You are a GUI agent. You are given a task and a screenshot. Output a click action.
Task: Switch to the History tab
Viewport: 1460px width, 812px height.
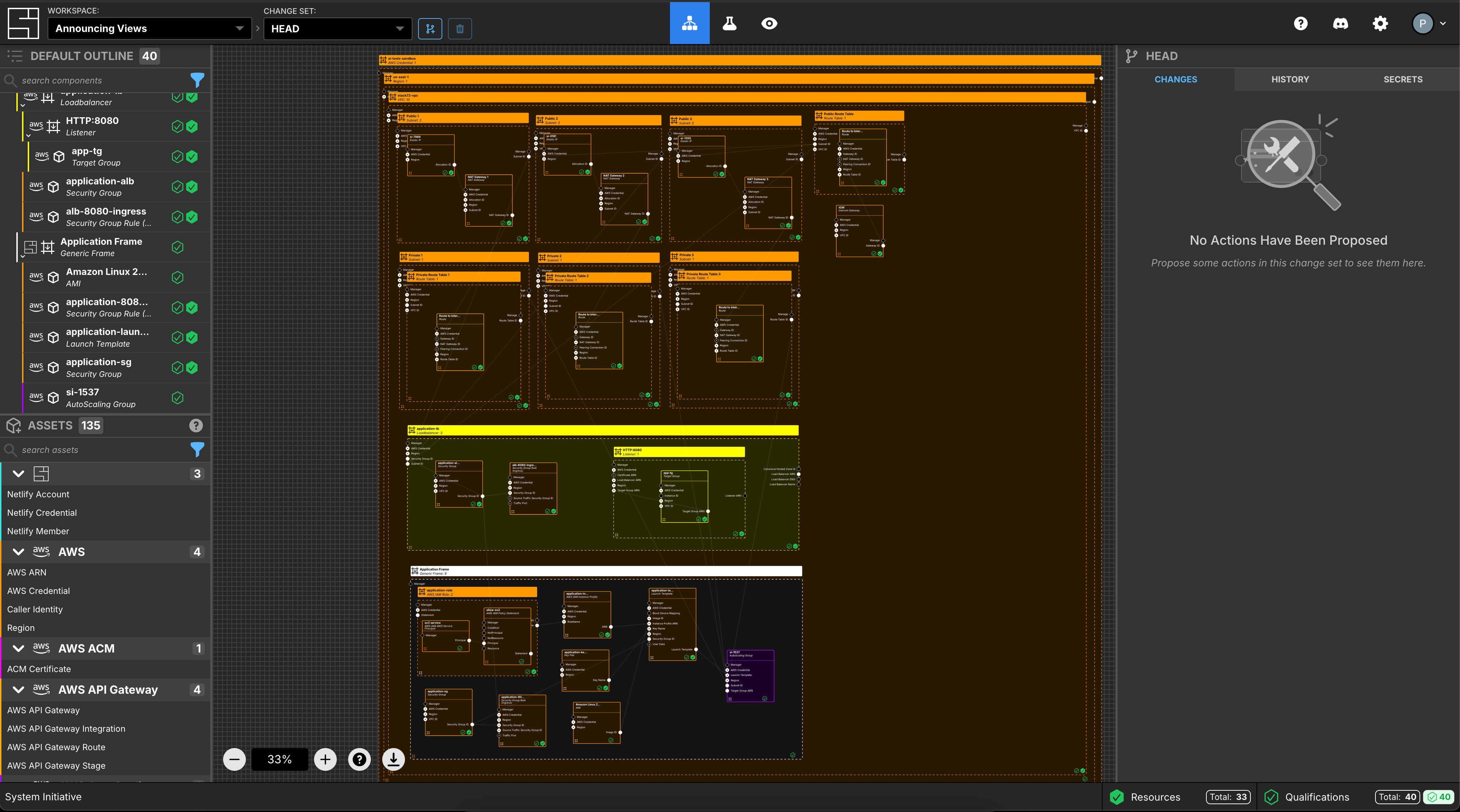1290,79
